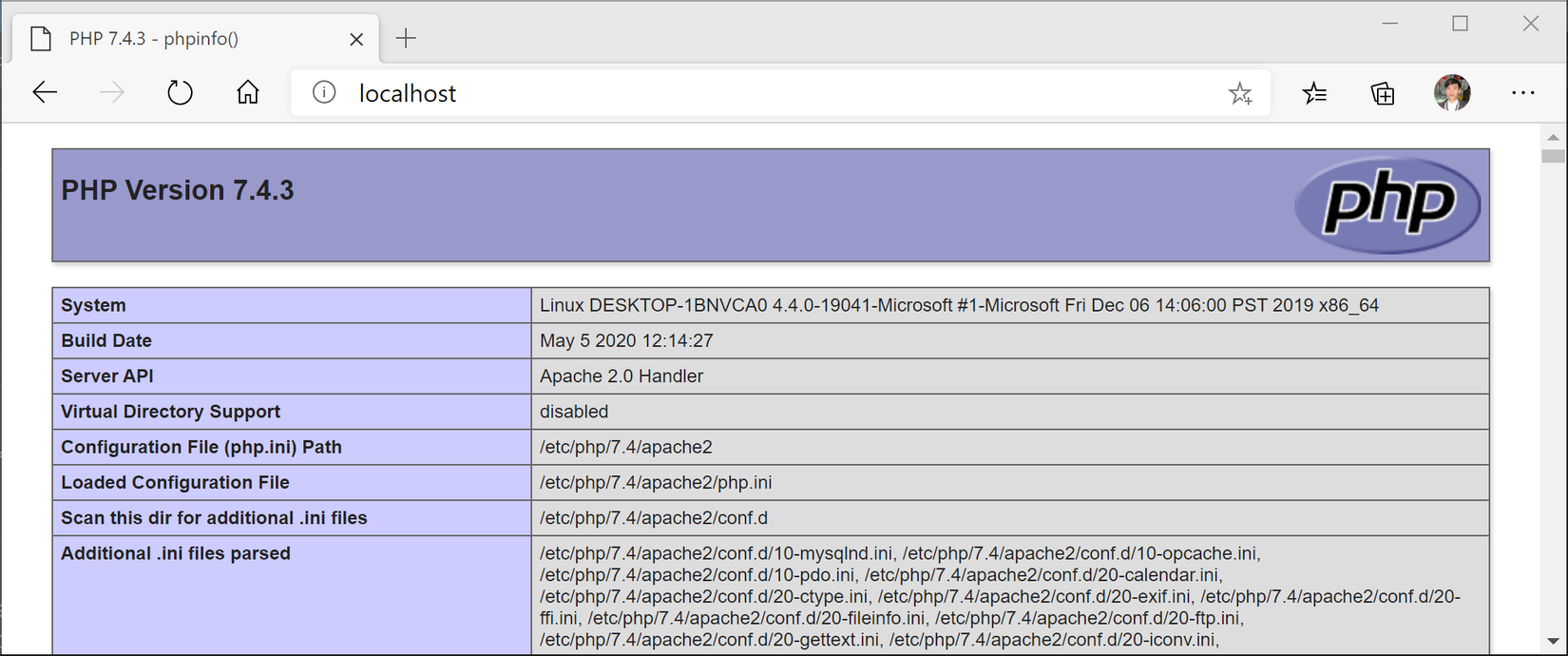Click the 'Loaded Configuration File' label
1568x656 pixels.
pyautogui.click(x=175, y=482)
